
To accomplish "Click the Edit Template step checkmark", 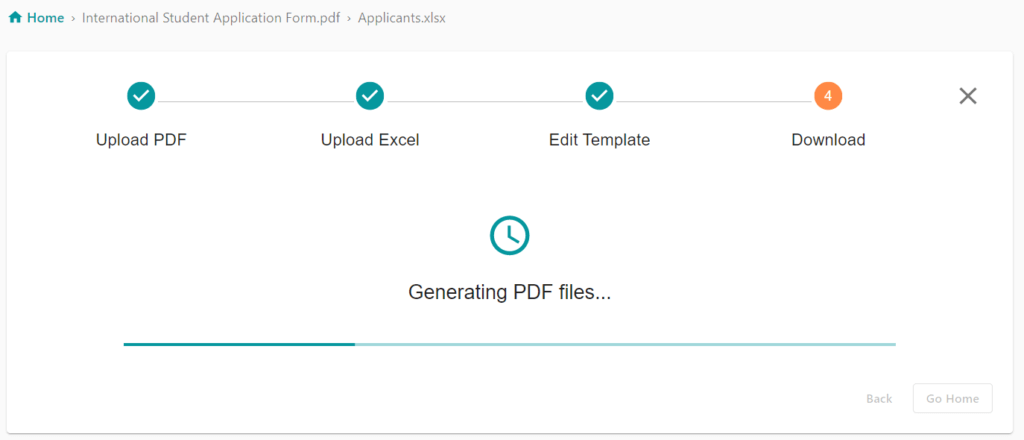I will point(599,96).
